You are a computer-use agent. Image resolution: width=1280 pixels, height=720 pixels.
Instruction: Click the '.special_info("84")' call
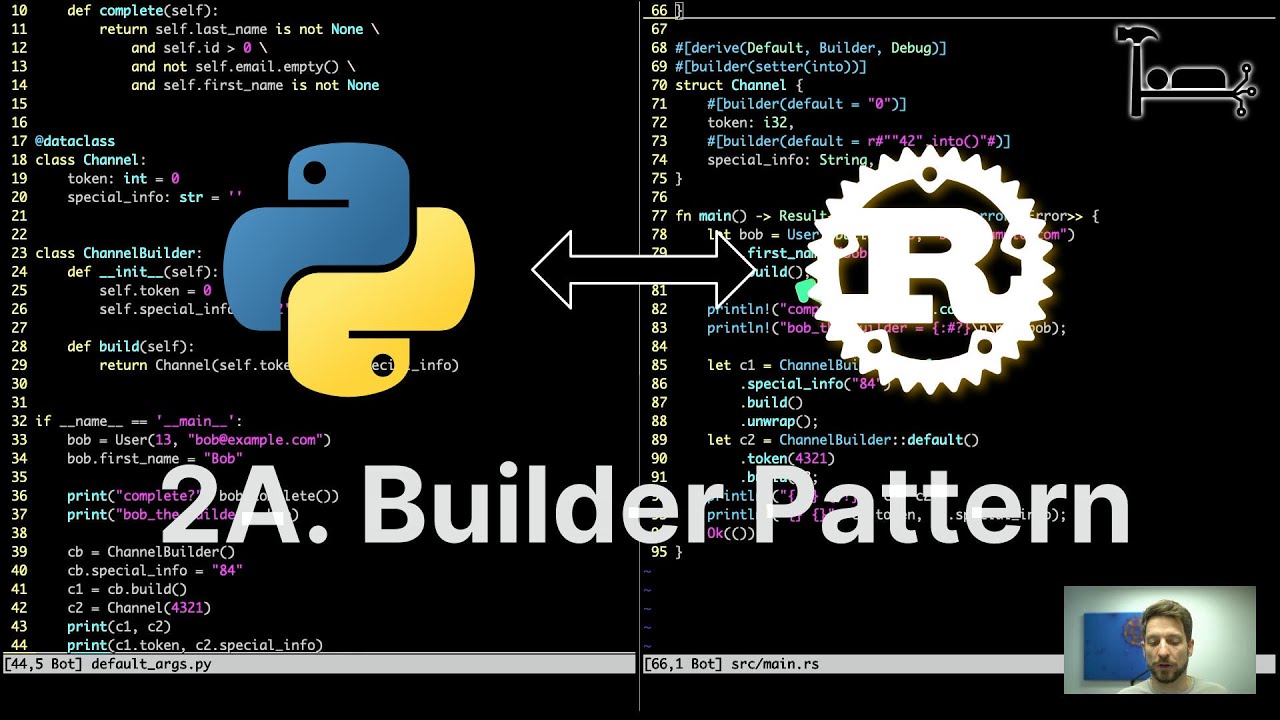[815, 384]
